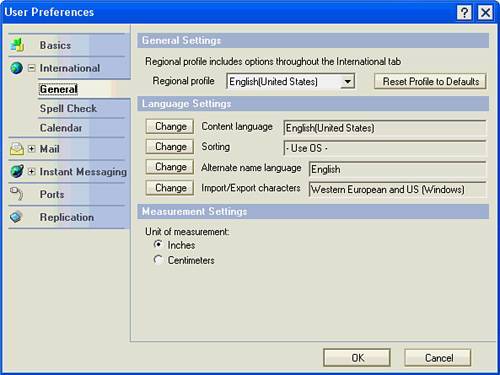Select the General subsection
The width and height of the screenshot is (500, 375).
point(59,89)
